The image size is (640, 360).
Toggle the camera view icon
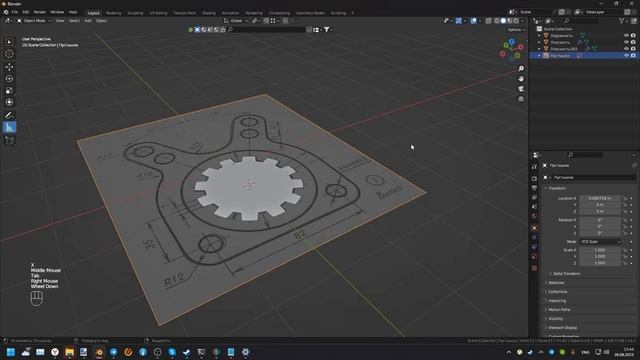click(521, 89)
